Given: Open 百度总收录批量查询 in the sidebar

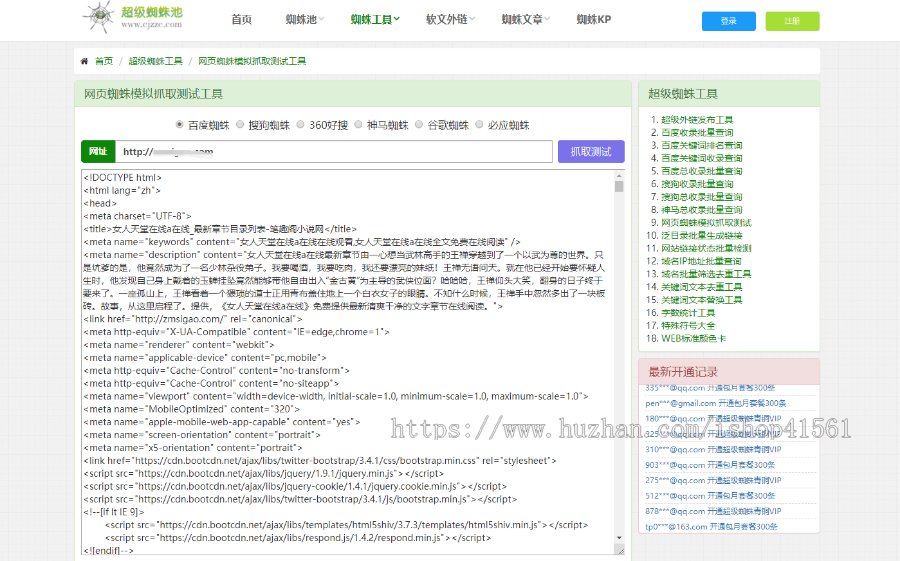Looking at the screenshot, I should coord(701,171).
